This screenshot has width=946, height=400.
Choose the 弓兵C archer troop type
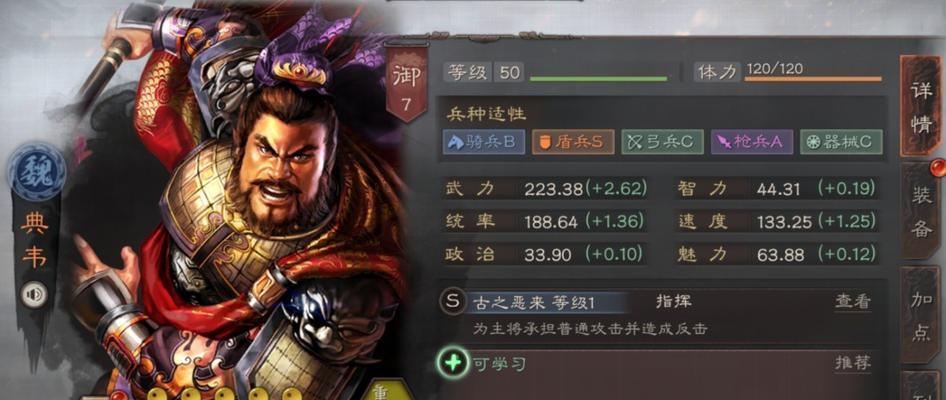tap(662, 141)
